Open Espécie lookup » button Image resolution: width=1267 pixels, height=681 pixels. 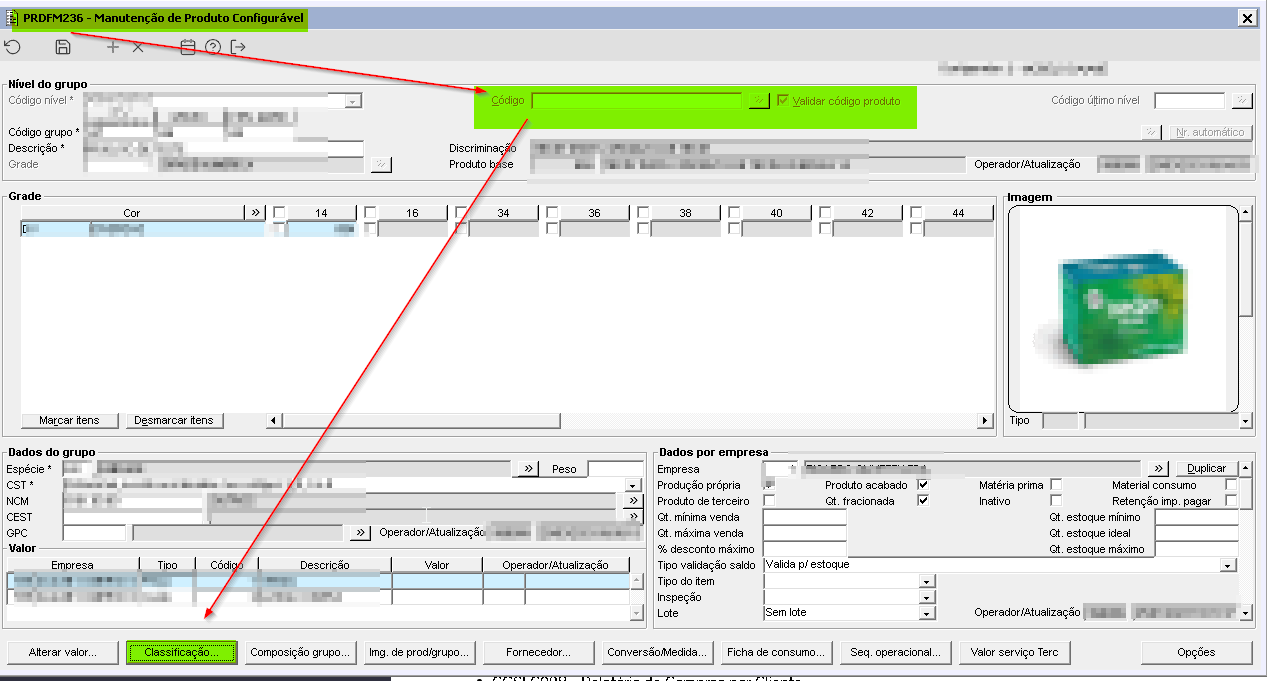pos(529,468)
